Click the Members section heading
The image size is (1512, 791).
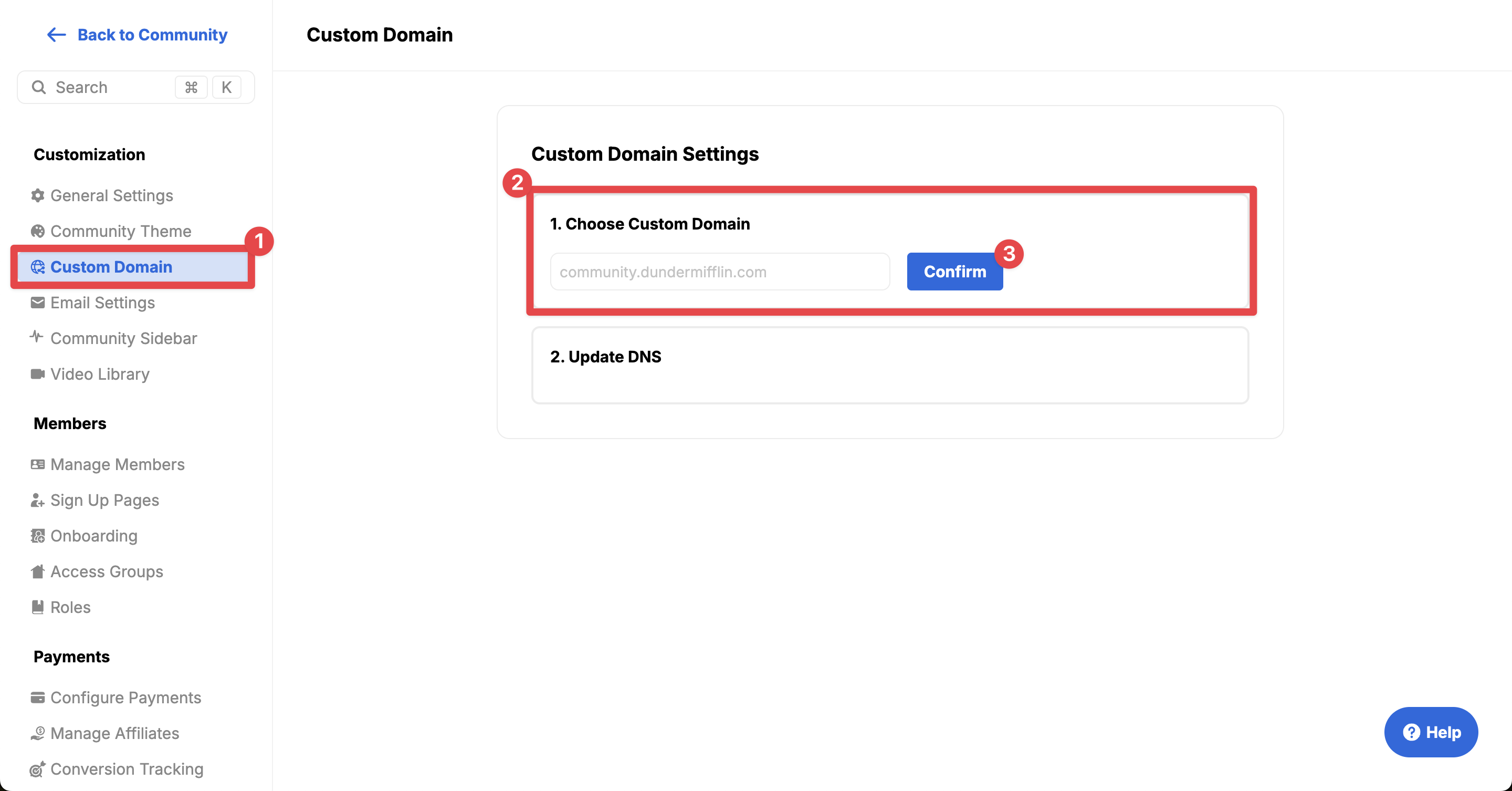point(70,423)
